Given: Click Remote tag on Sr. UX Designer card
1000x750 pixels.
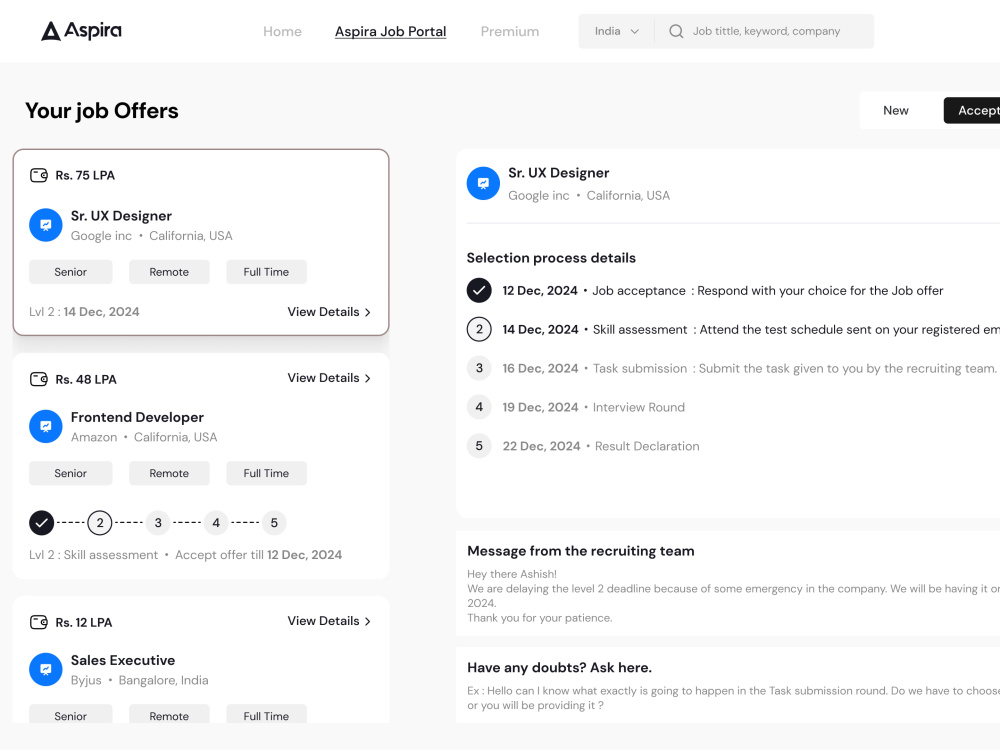Looking at the screenshot, I should [169, 272].
